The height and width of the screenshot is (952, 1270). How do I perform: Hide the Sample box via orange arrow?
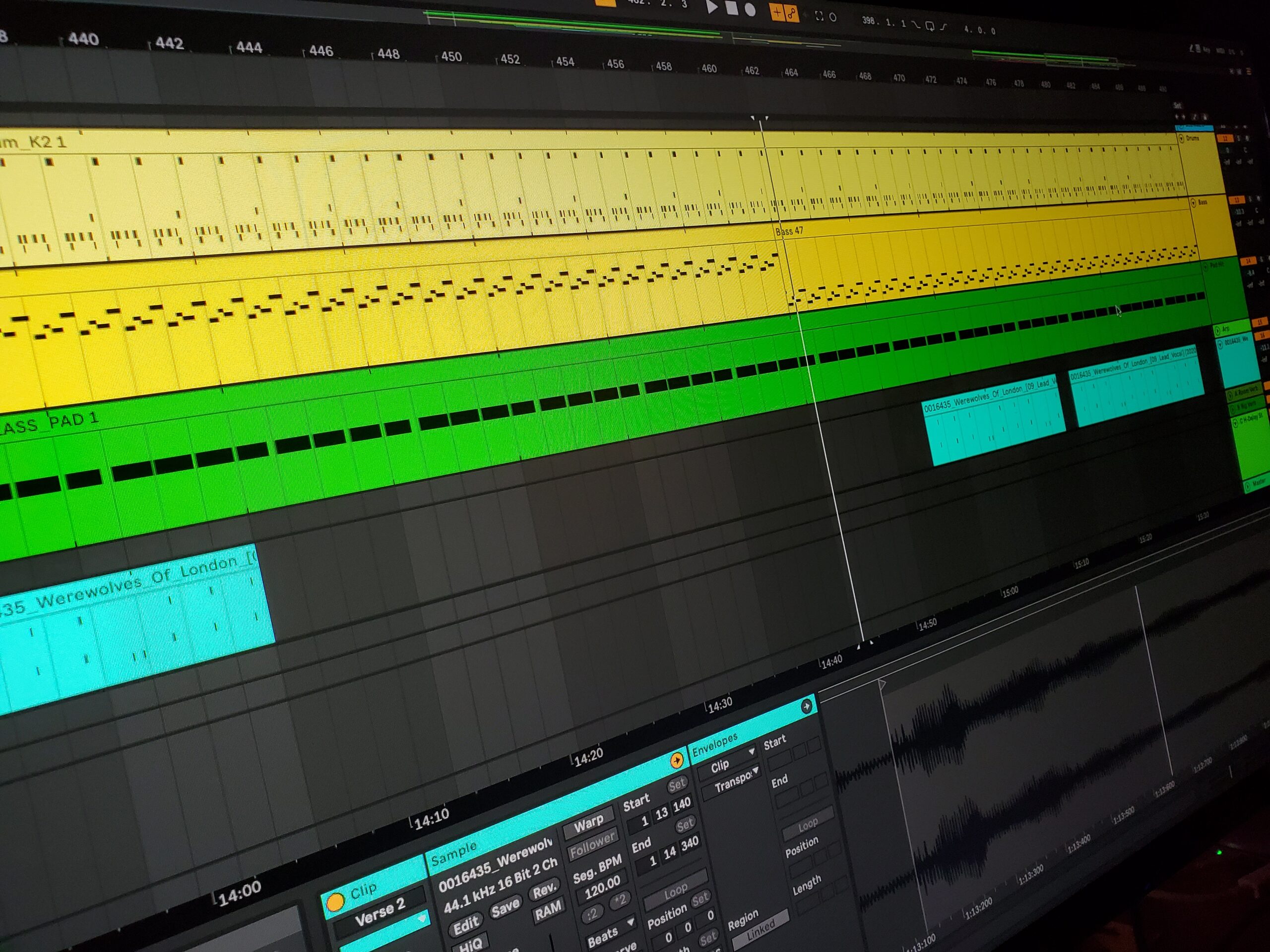(676, 761)
